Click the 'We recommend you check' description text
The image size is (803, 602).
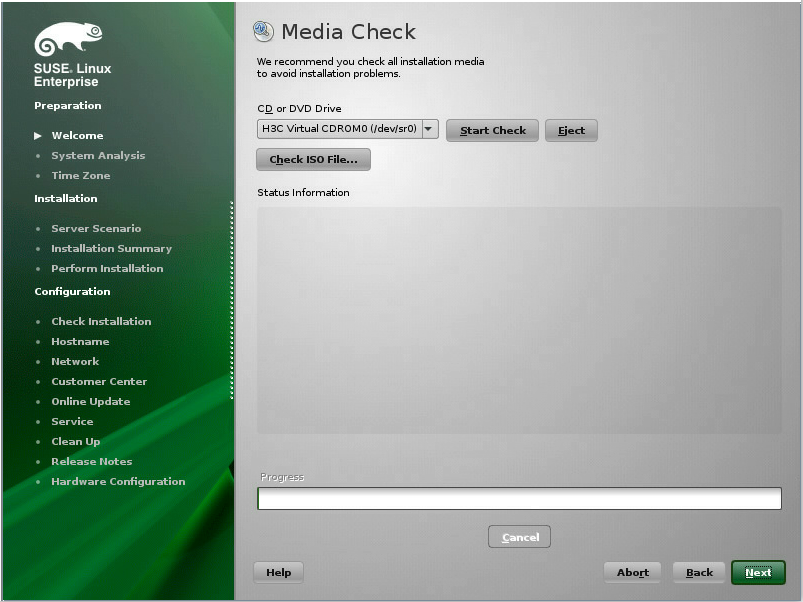tap(370, 68)
